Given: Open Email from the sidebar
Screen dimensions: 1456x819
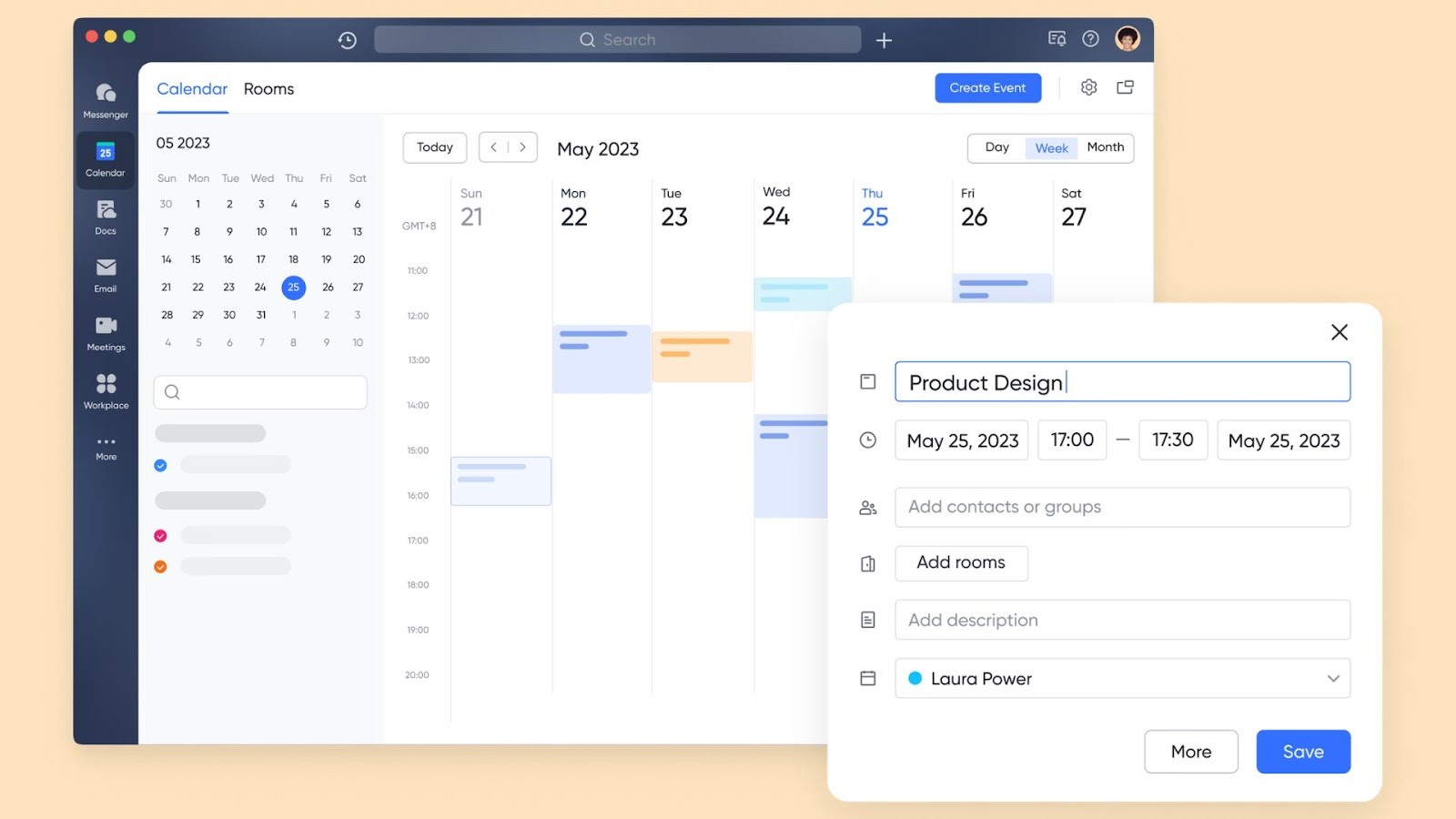Looking at the screenshot, I should coord(105,275).
